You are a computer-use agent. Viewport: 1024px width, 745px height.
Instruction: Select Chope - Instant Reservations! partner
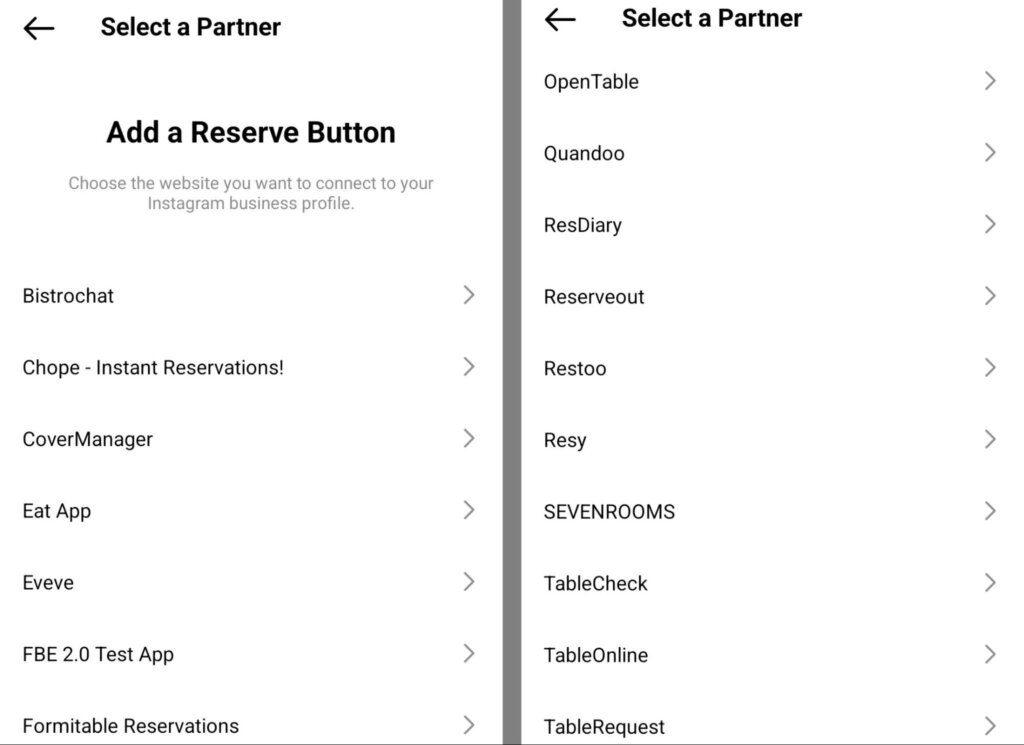coord(153,368)
